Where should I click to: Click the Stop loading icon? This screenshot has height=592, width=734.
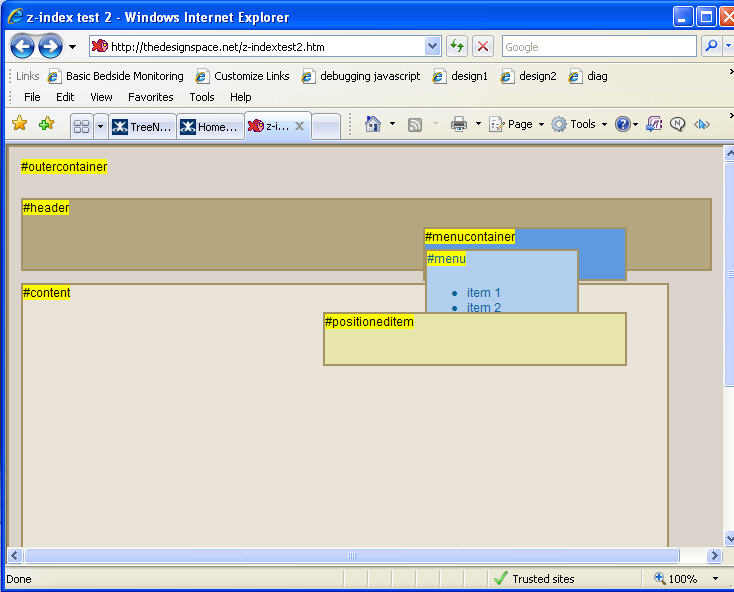click(483, 46)
